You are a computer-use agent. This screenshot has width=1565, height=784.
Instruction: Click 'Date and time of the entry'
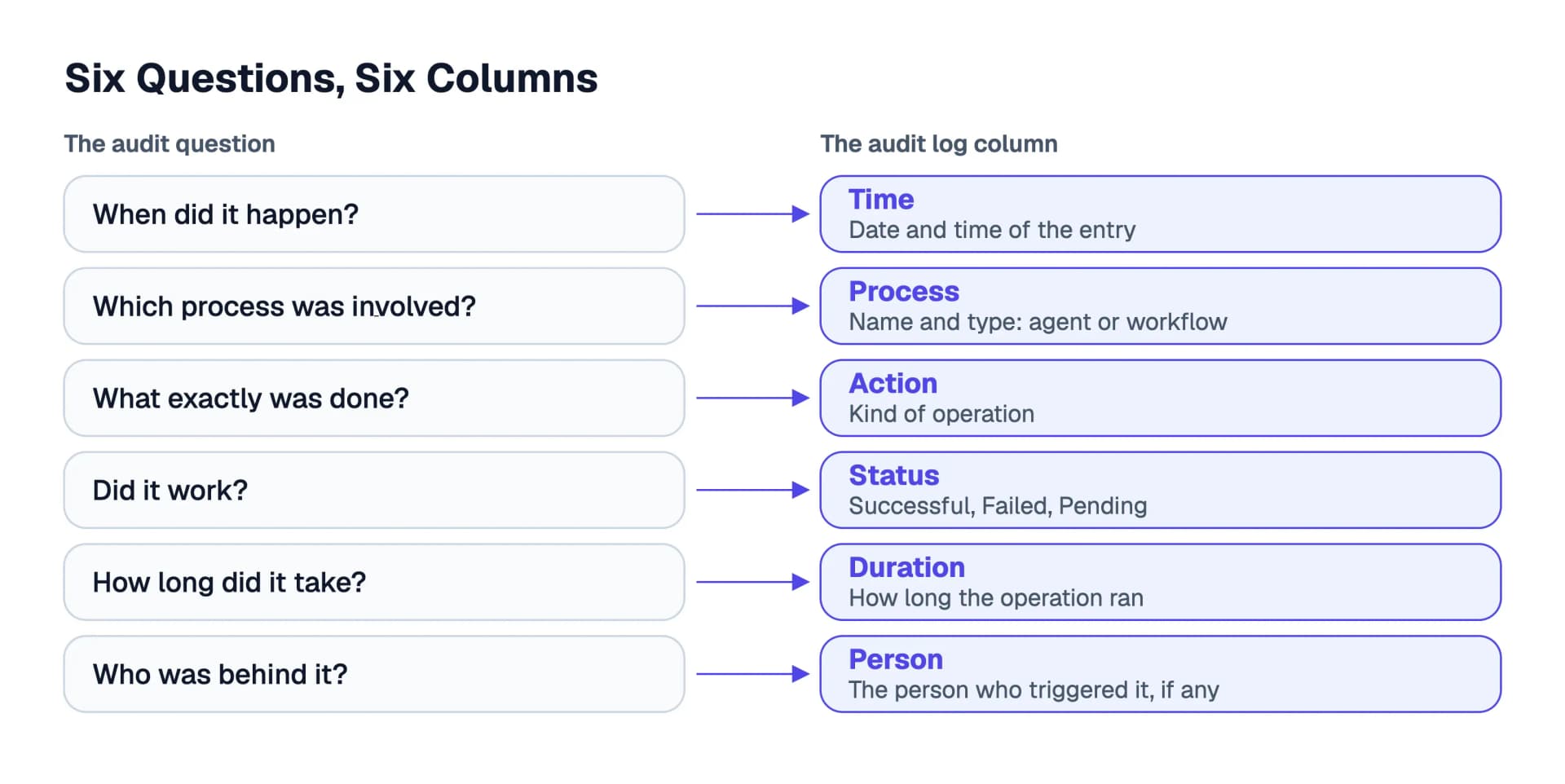pos(992,231)
